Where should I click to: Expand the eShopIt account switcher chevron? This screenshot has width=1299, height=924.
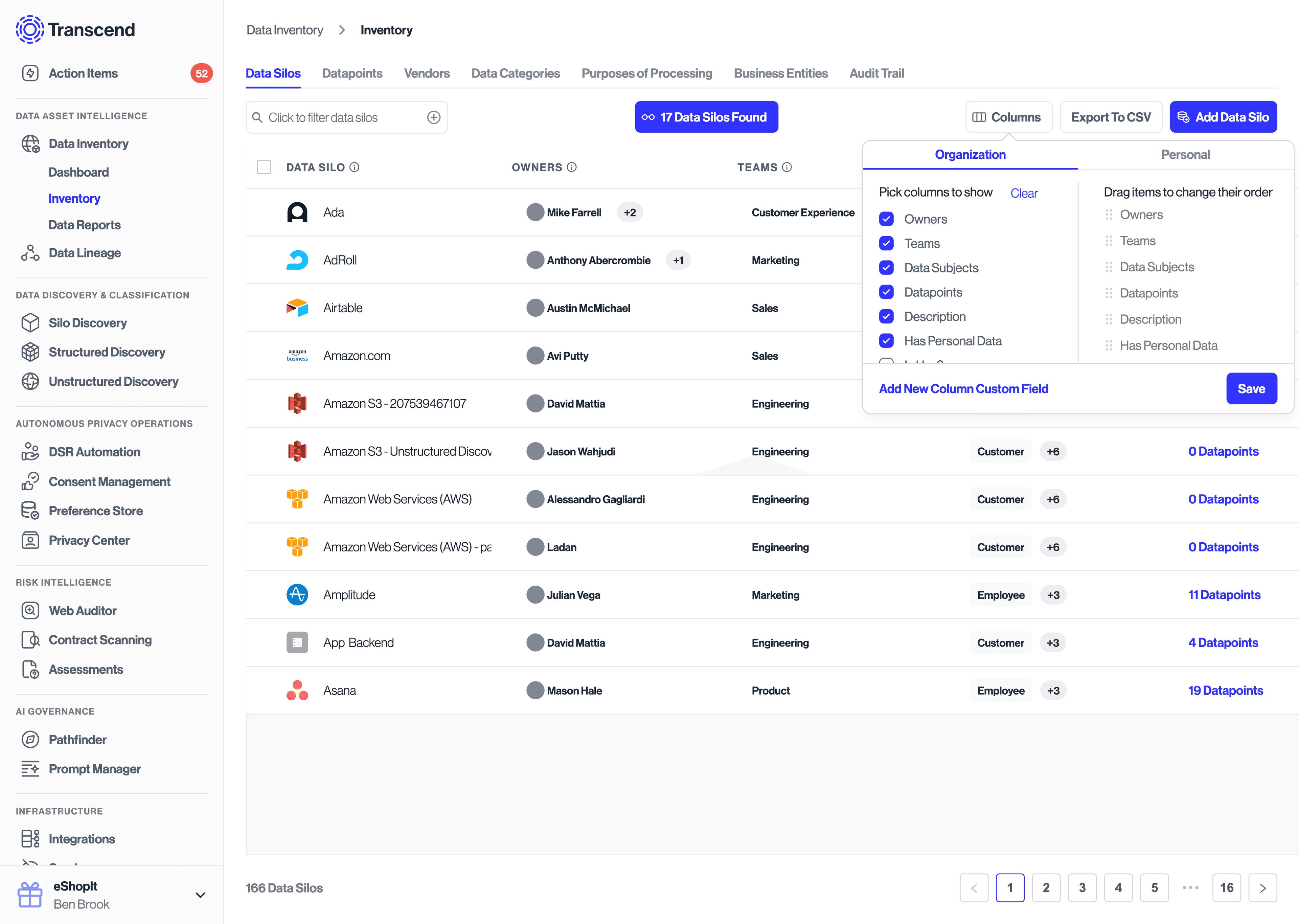pos(200,895)
